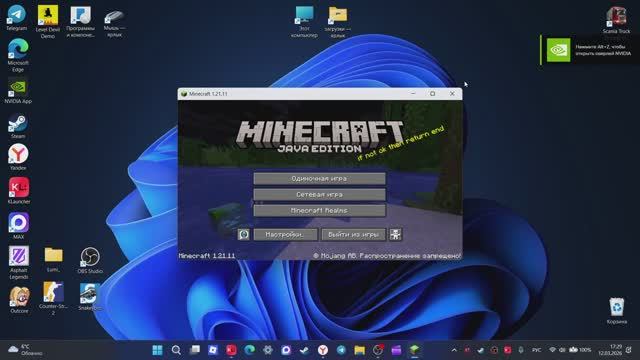Image resolution: width=640 pixels, height=360 pixels.
Task: Open Yandex browser from the taskbar
Action: 323,350
